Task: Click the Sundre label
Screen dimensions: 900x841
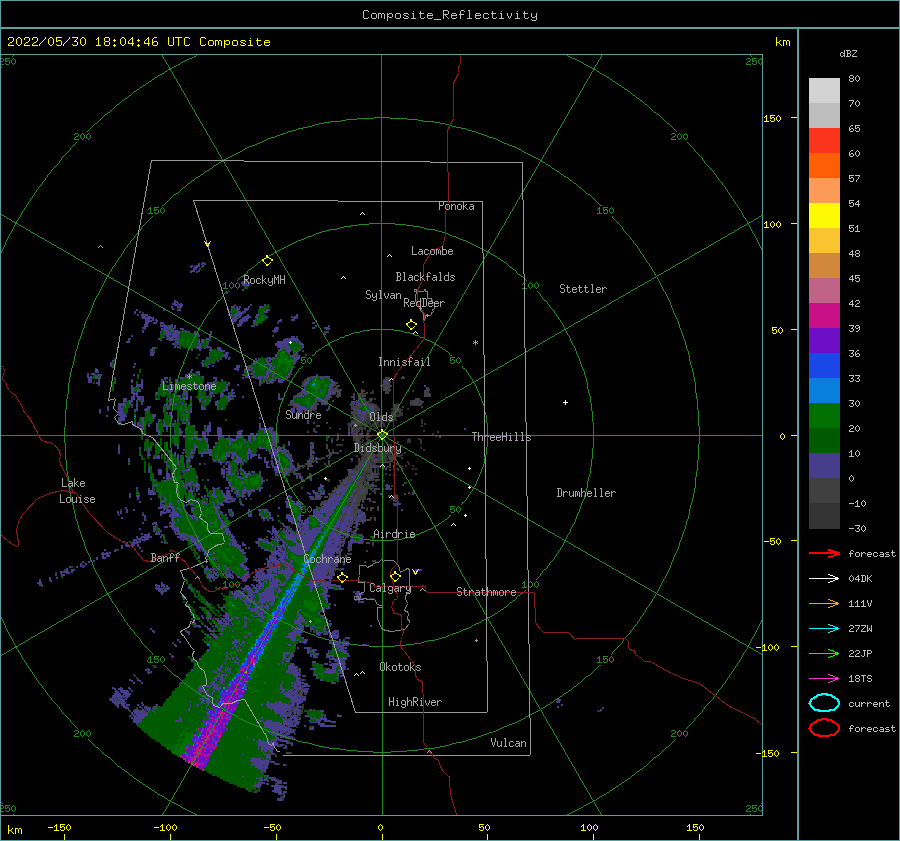Action: [x=303, y=414]
